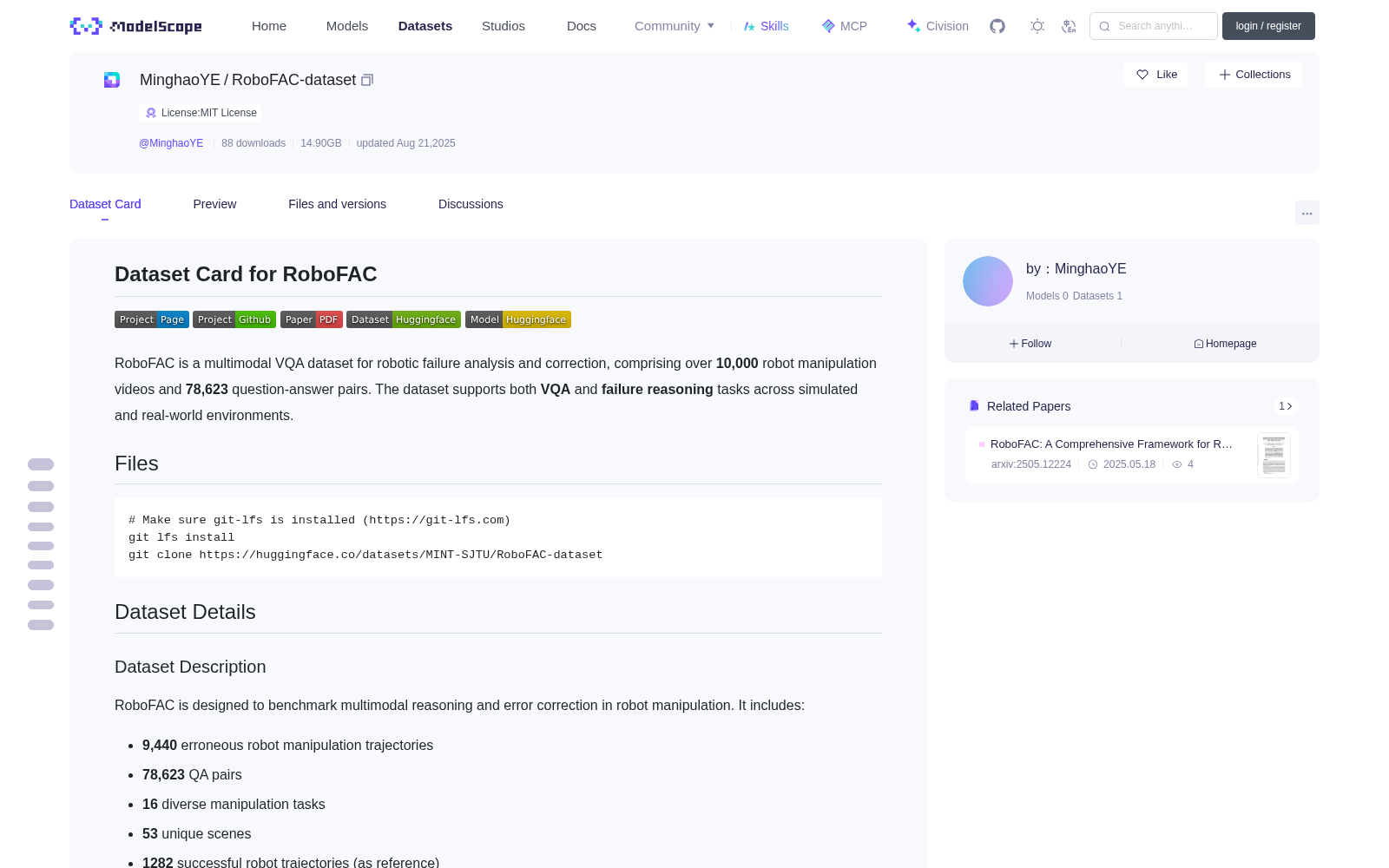Image resolution: width=1389 pixels, height=868 pixels.
Task: Select the Dataset Card tab
Action: (105, 204)
